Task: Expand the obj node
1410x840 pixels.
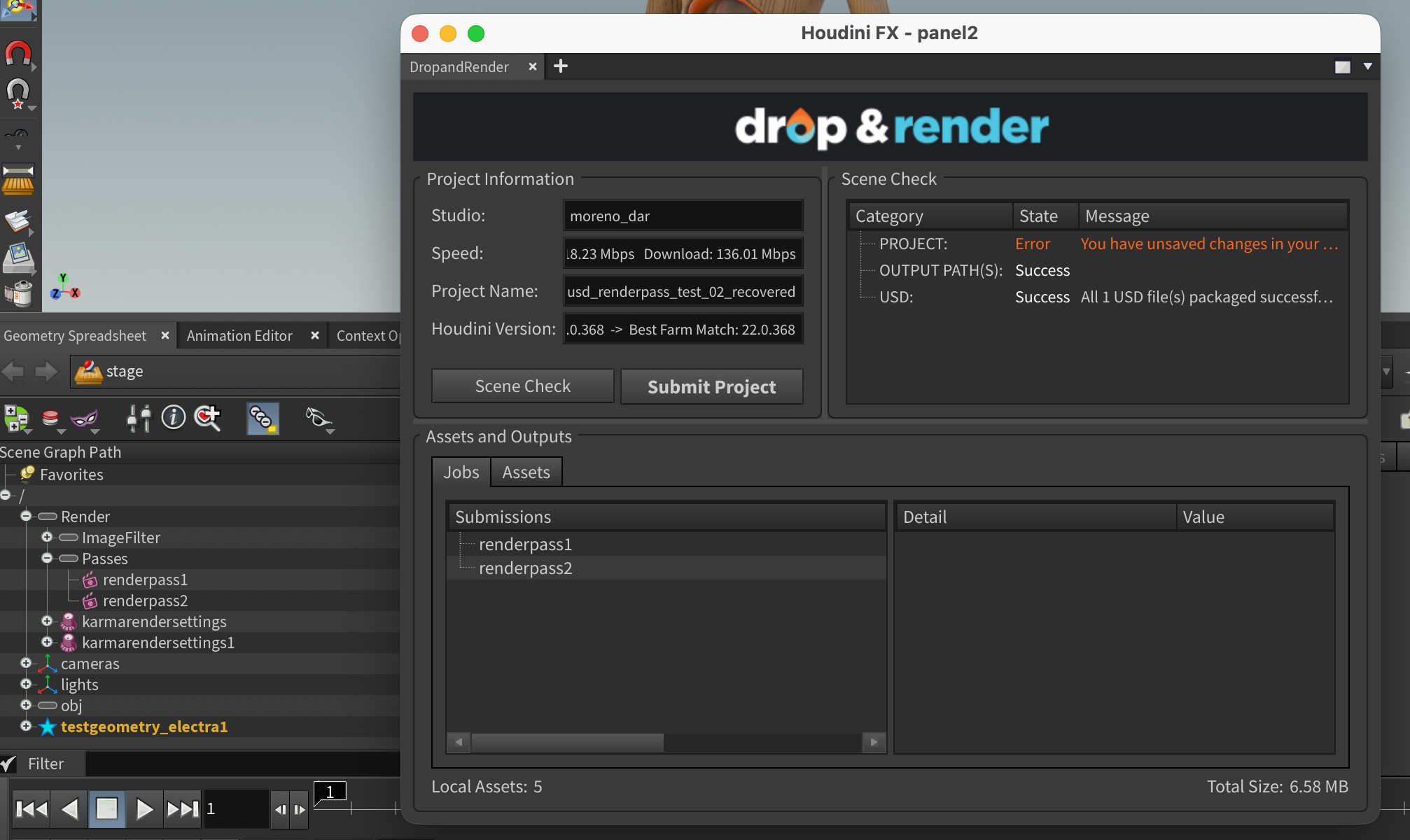Action: coord(26,705)
